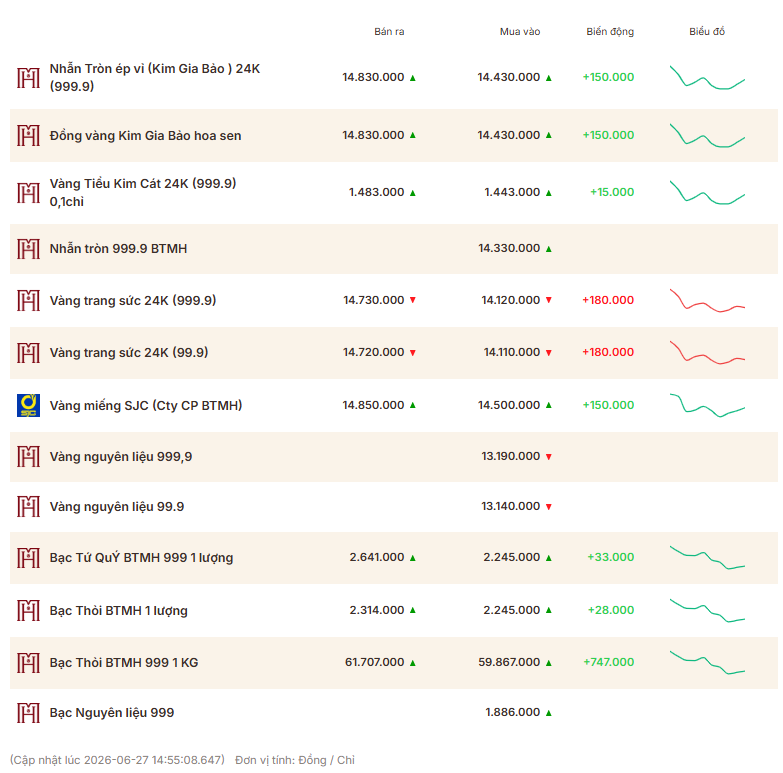This screenshot has width=783, height=773.
Task: Open the Bạc Tứ Quý BTMH 999 1 lượng row
Action: point(393,557)
